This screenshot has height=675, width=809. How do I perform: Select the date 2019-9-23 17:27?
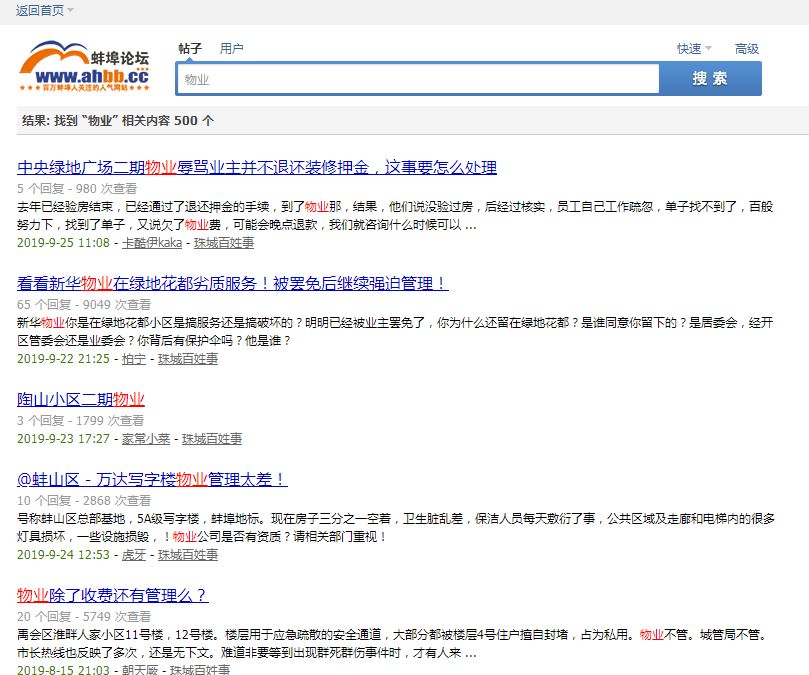point(63,439)
